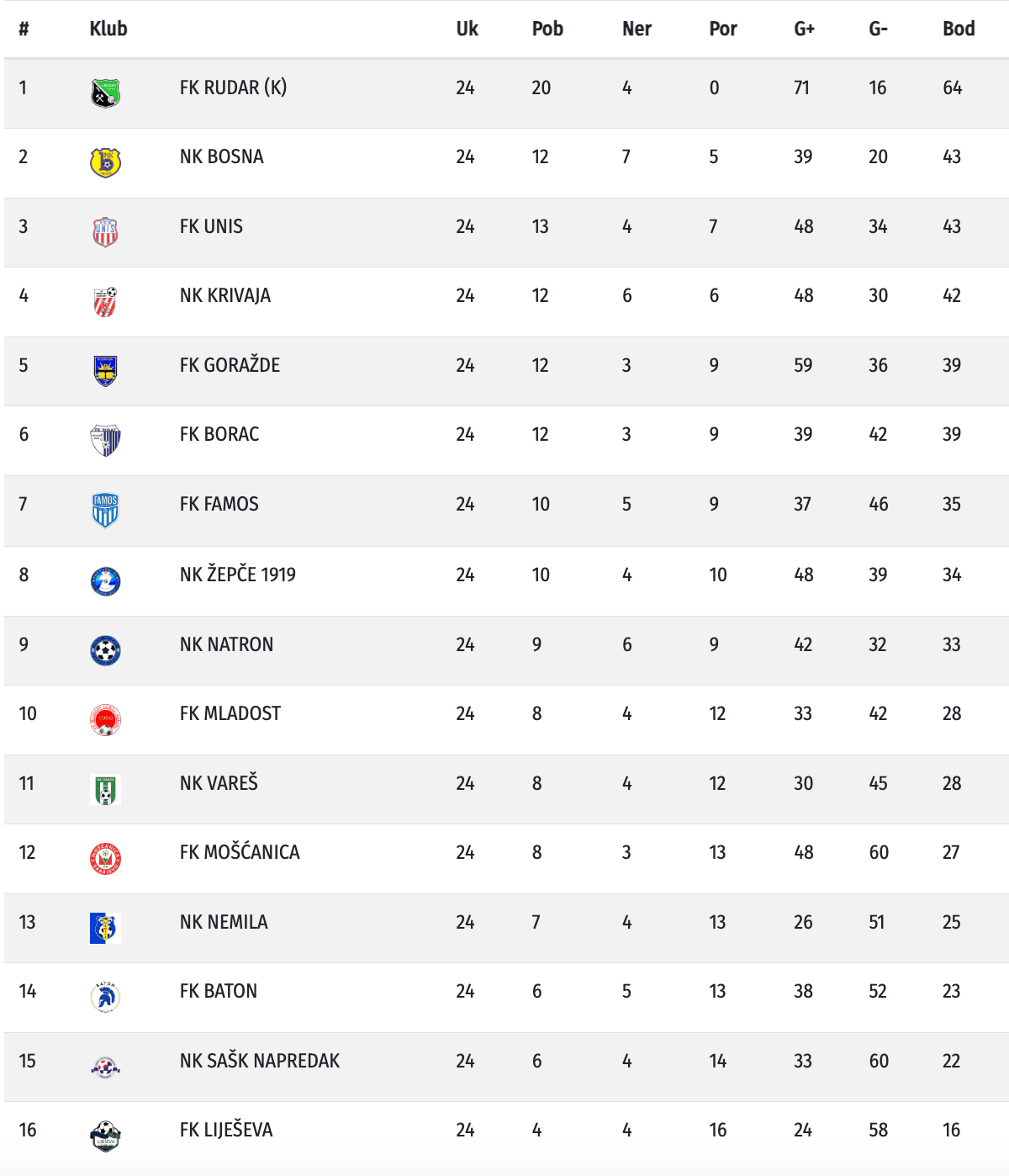Open the FK Unis club logo
This screenshot has height=1176, width=1009.
[105, 232]
